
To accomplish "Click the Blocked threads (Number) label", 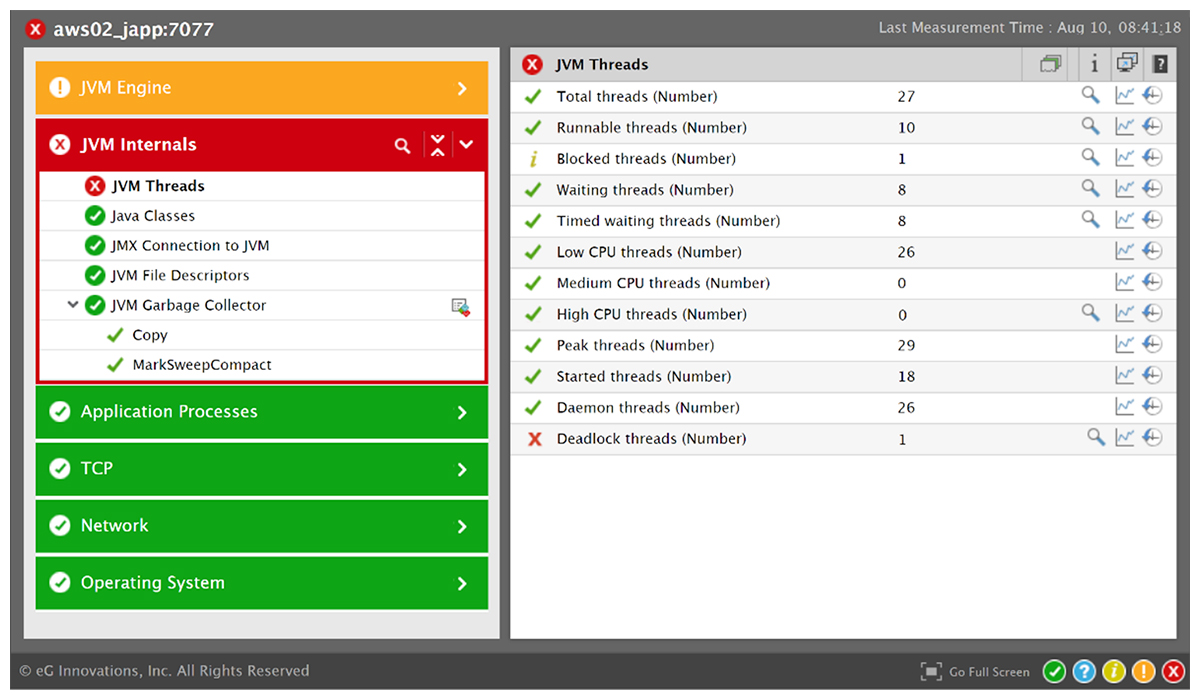I will coord(646,158).
